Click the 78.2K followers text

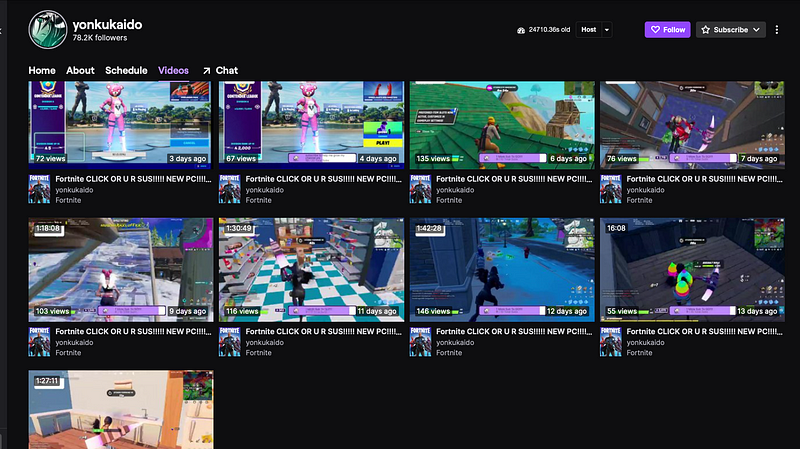[99, 38]
